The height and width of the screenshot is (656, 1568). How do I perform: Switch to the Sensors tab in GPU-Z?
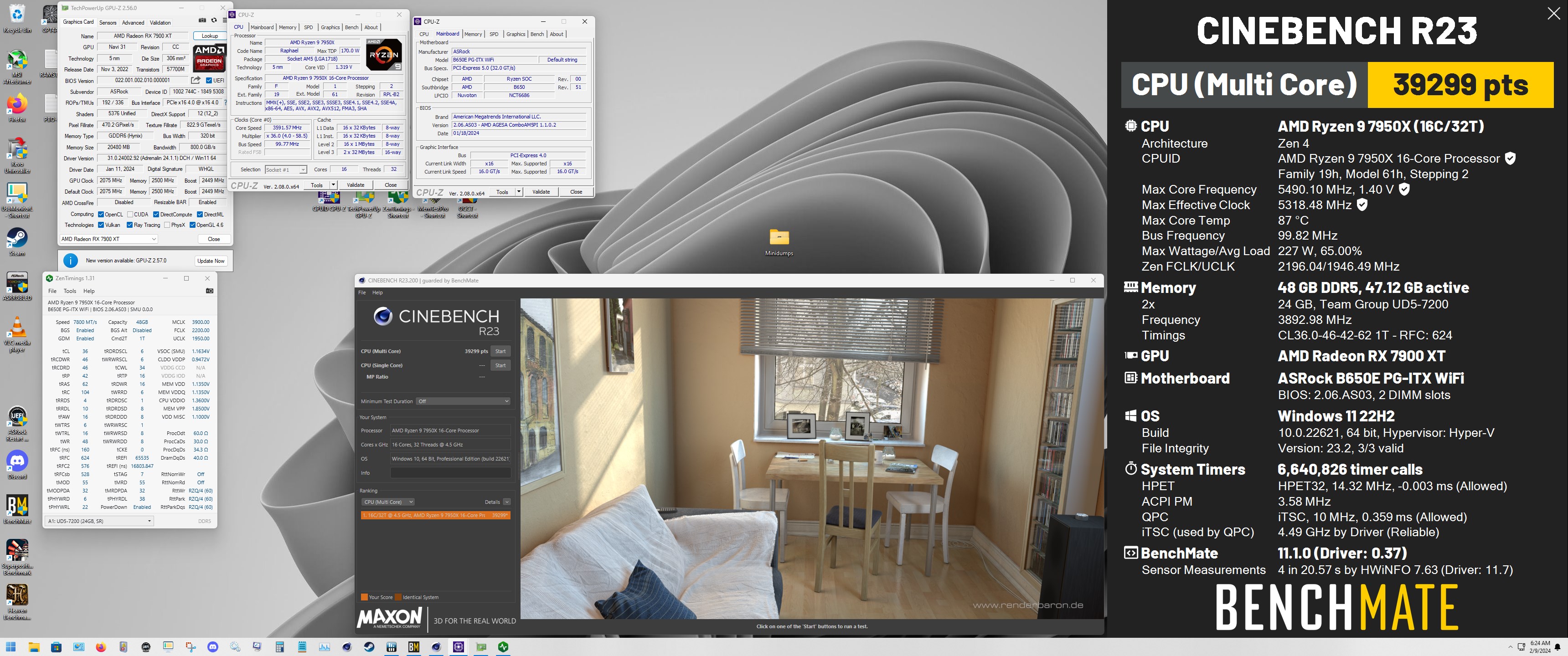pyautogui.click(x=108, y=22)
